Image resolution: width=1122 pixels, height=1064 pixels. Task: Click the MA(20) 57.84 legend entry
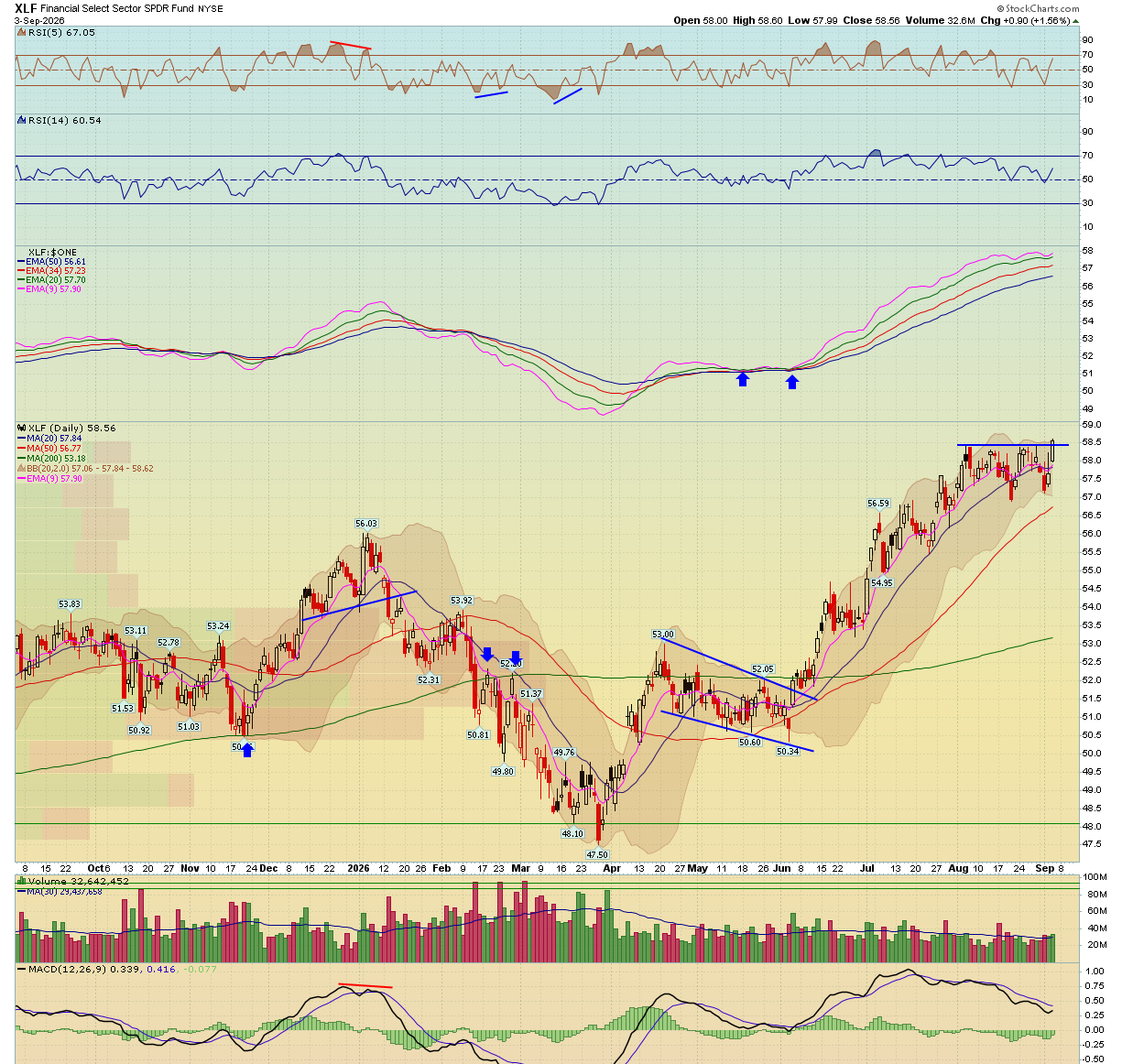[x=54, y=439]
